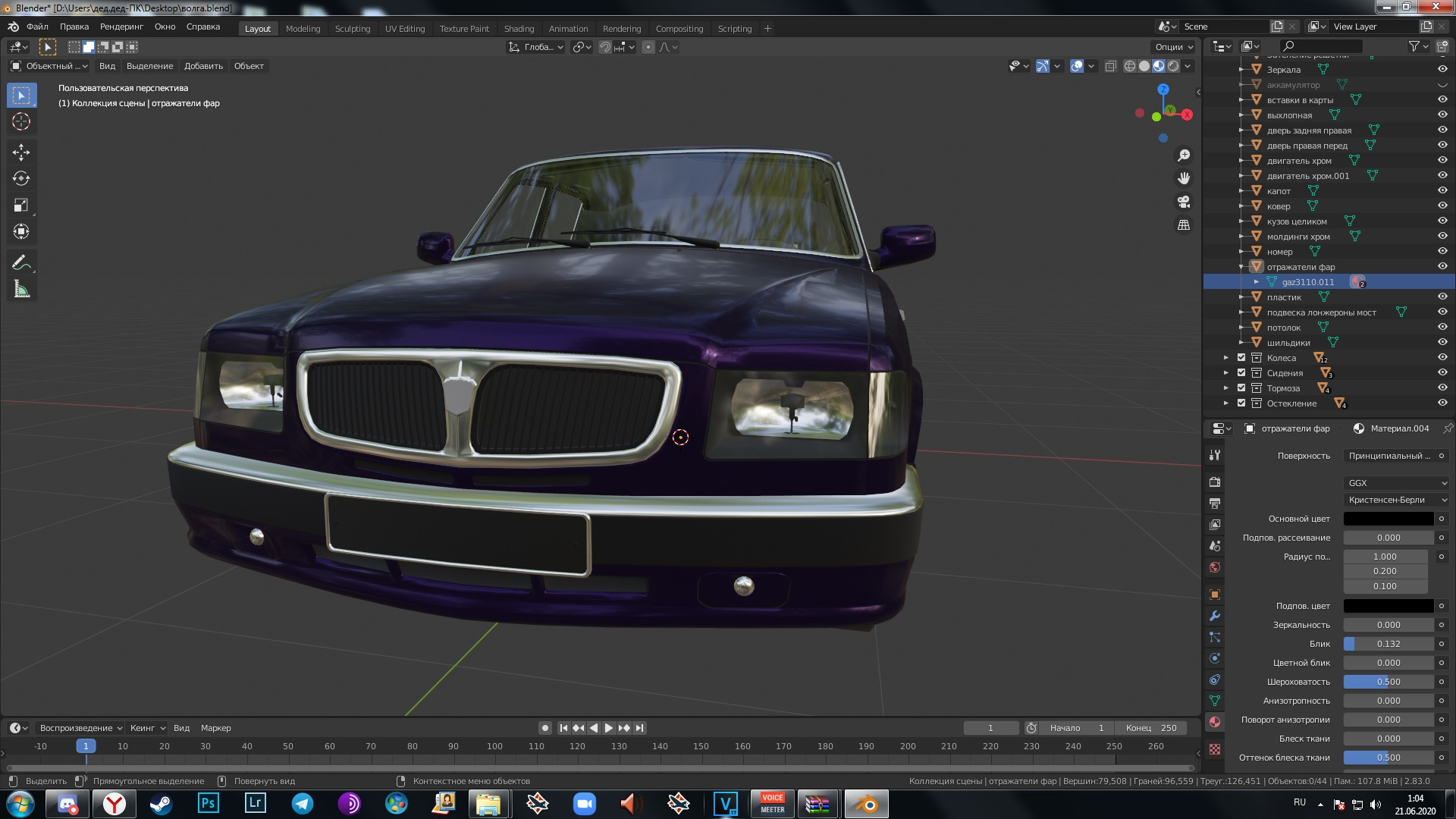Collapse the отражатели фар object

coord(1241,267)
